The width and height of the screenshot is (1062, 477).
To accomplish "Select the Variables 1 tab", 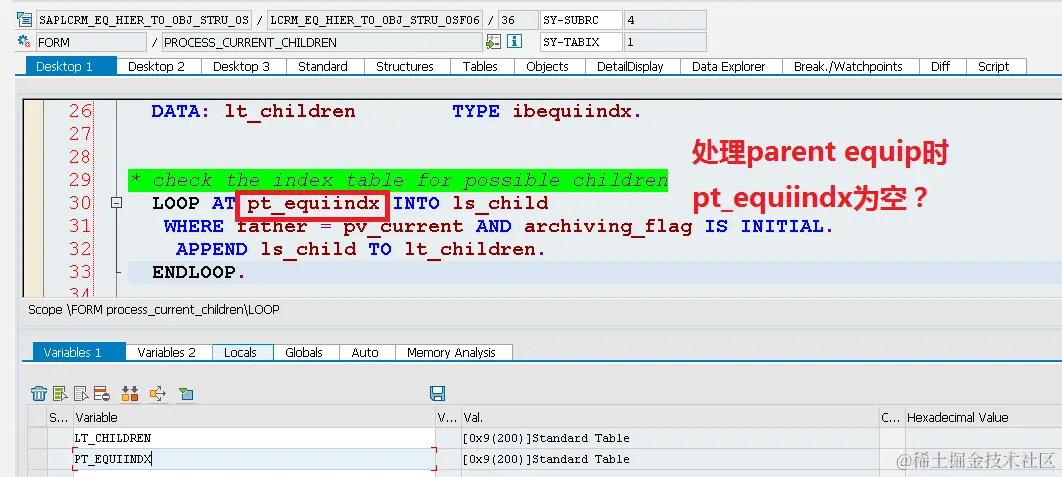I will (x=79, y=352).
